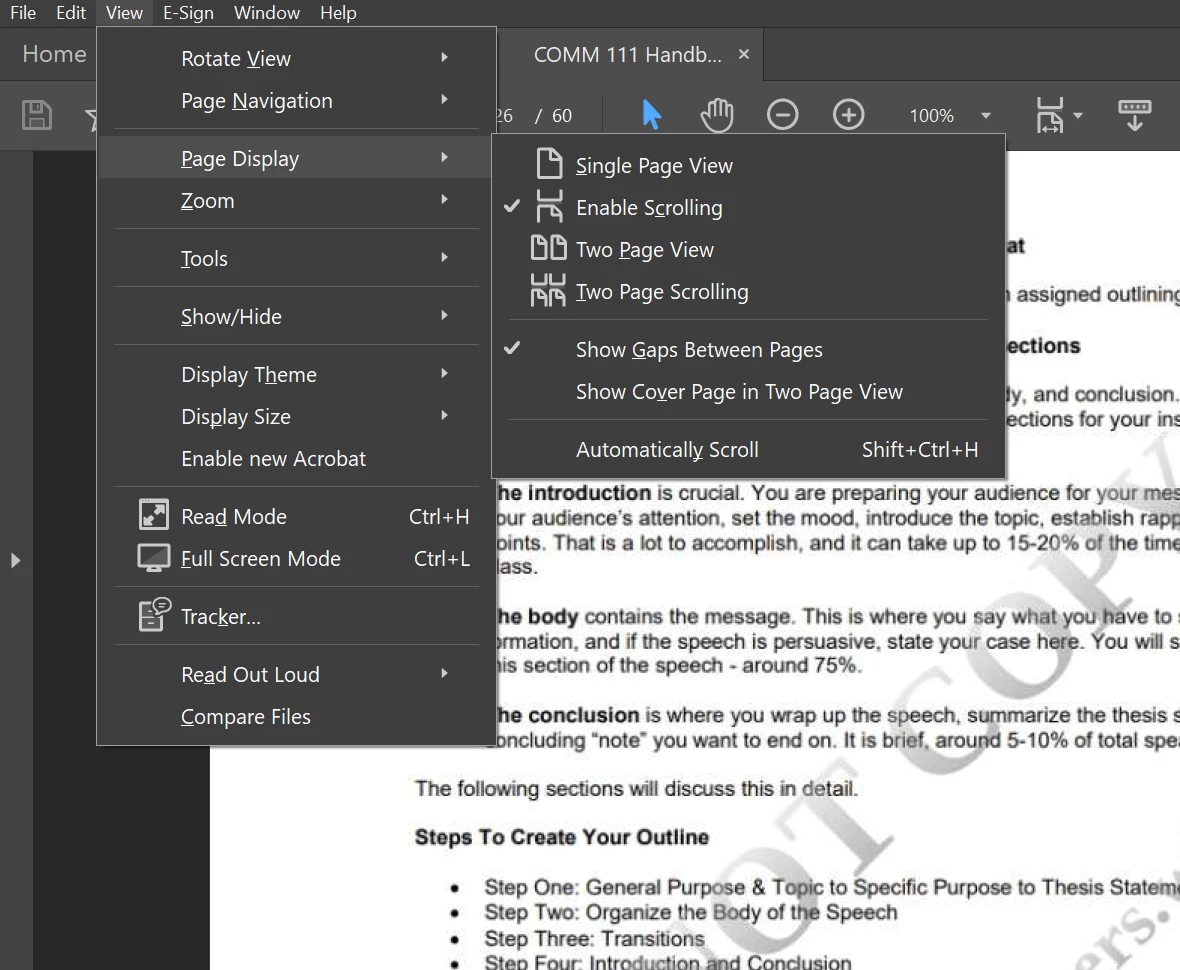
Task: Choose Two Page View option
Action: coord(749,249)
